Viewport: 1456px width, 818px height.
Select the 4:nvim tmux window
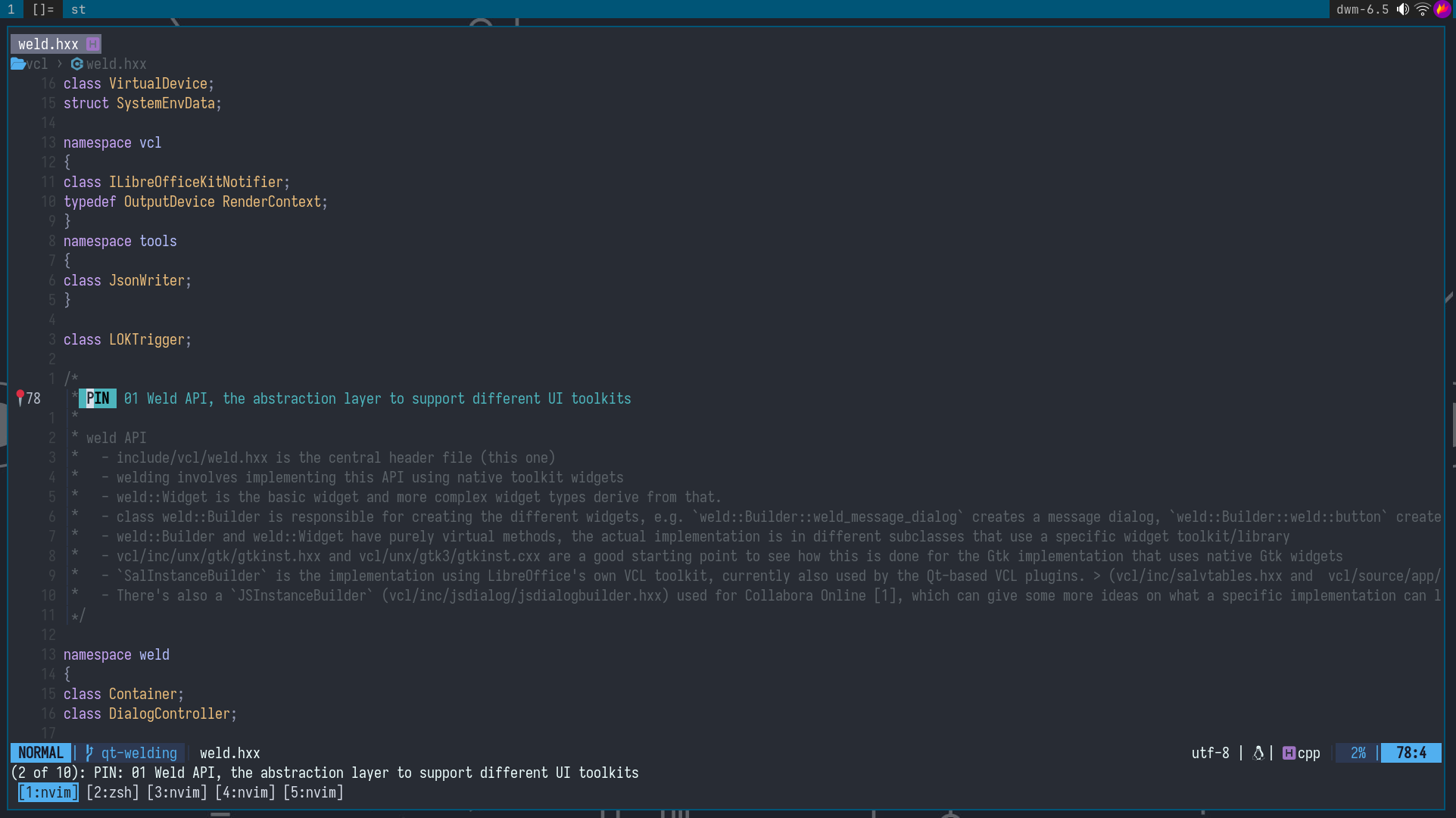click(x=245, y=792)
